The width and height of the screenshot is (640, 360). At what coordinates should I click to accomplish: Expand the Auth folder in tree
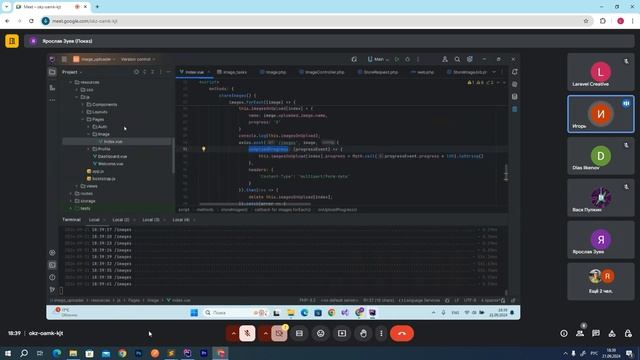tap(89, 127)
